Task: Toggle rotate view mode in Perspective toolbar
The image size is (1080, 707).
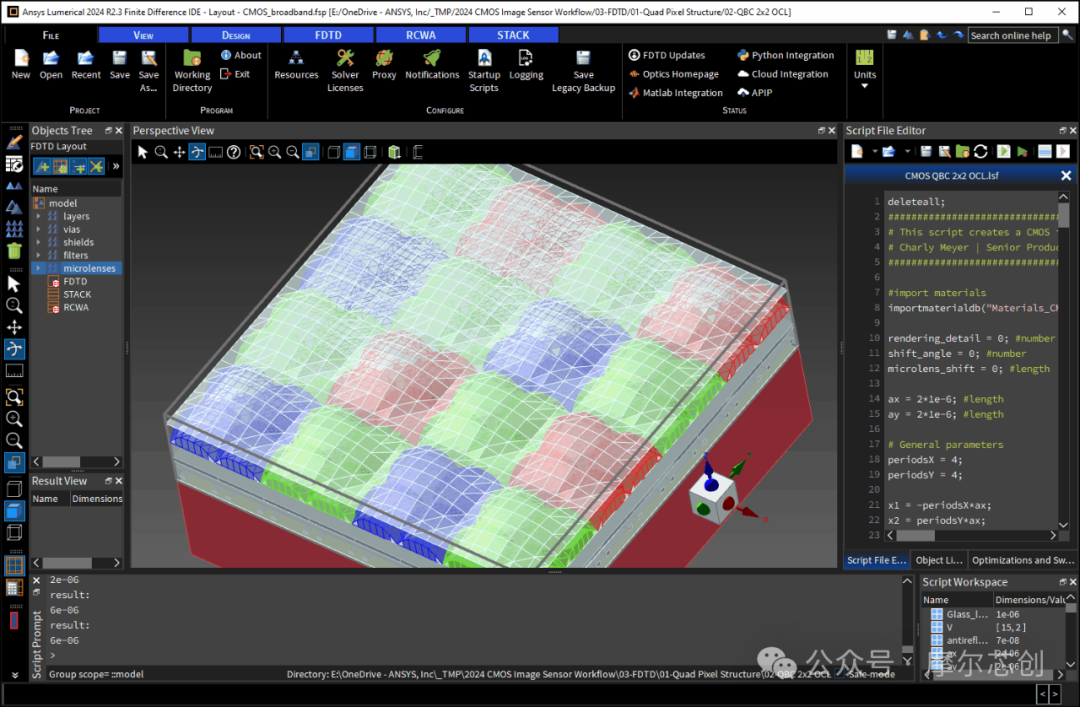Action: tap(197, 152)
